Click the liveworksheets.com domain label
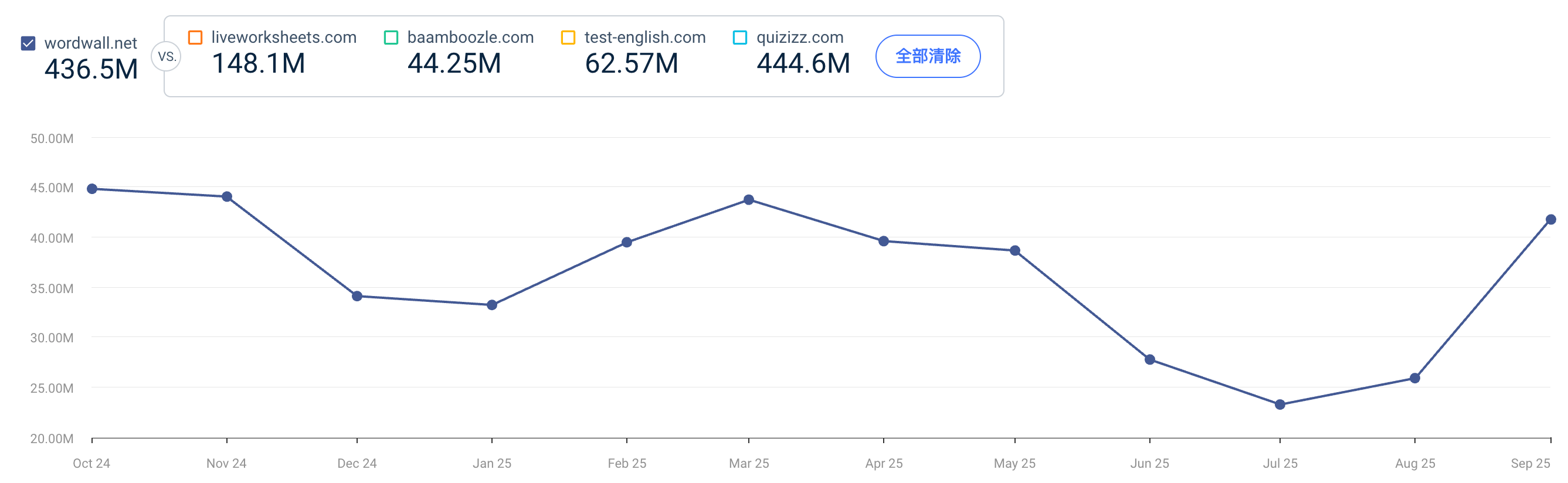 (284, 38)
